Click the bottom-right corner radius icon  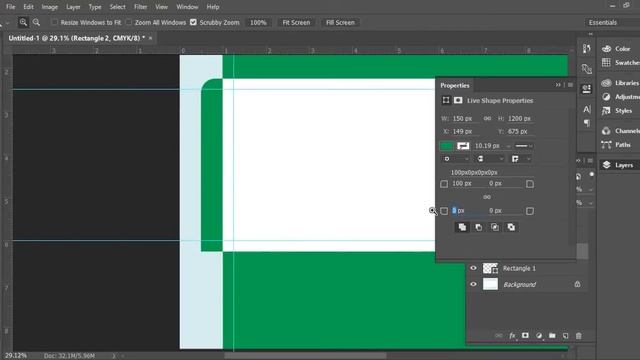point(530,211)
